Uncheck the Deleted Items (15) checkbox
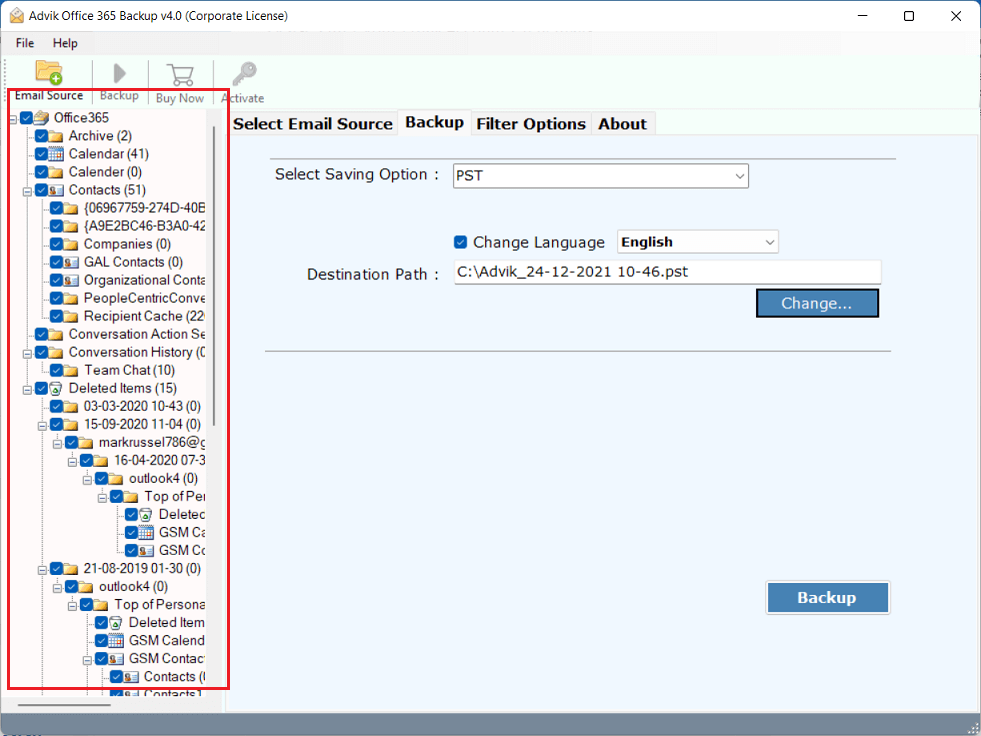This screenshot has width=981, height=736. pyautogui.click(x=41, y=389)
